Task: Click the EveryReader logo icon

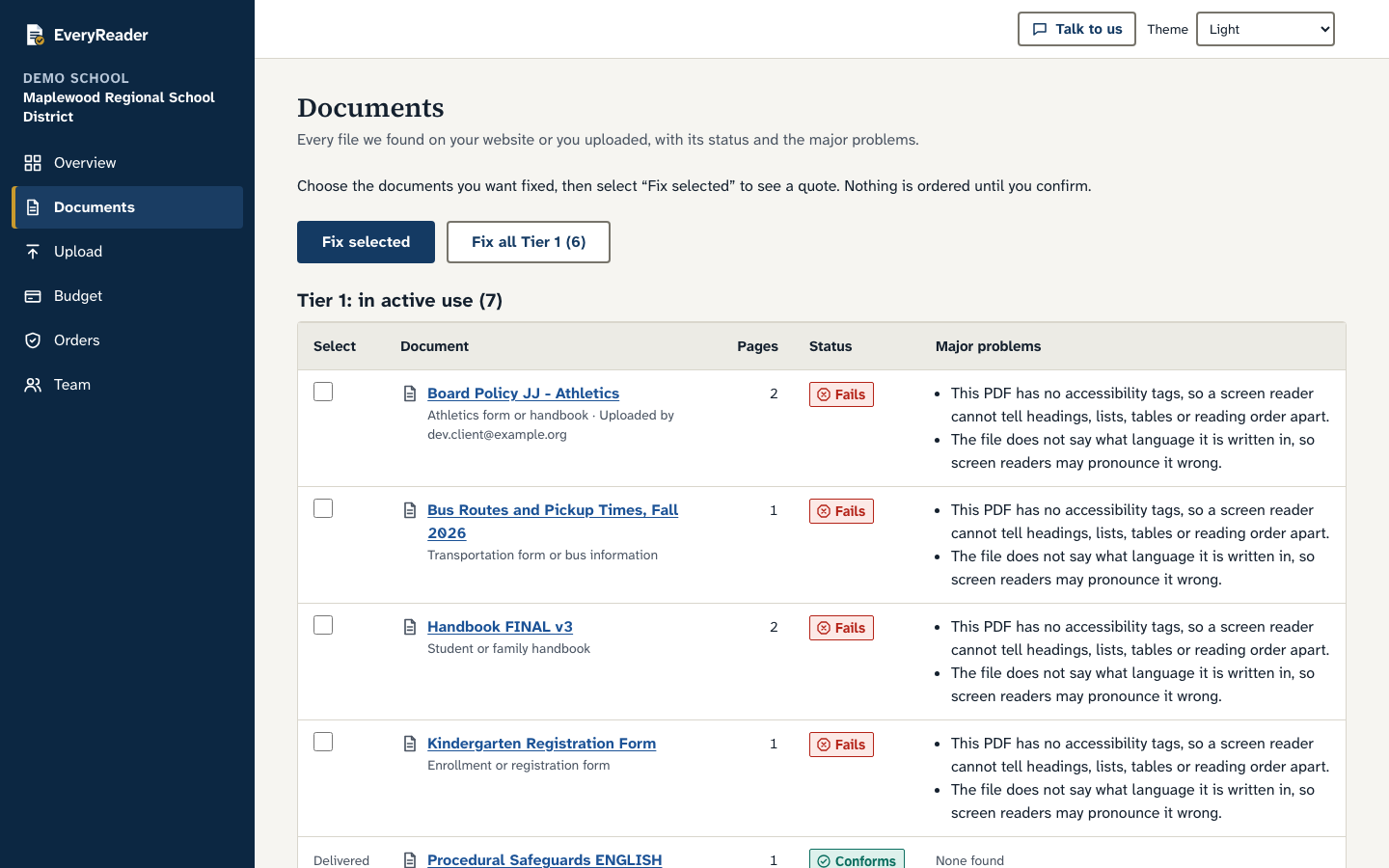Action: point(35,35)
